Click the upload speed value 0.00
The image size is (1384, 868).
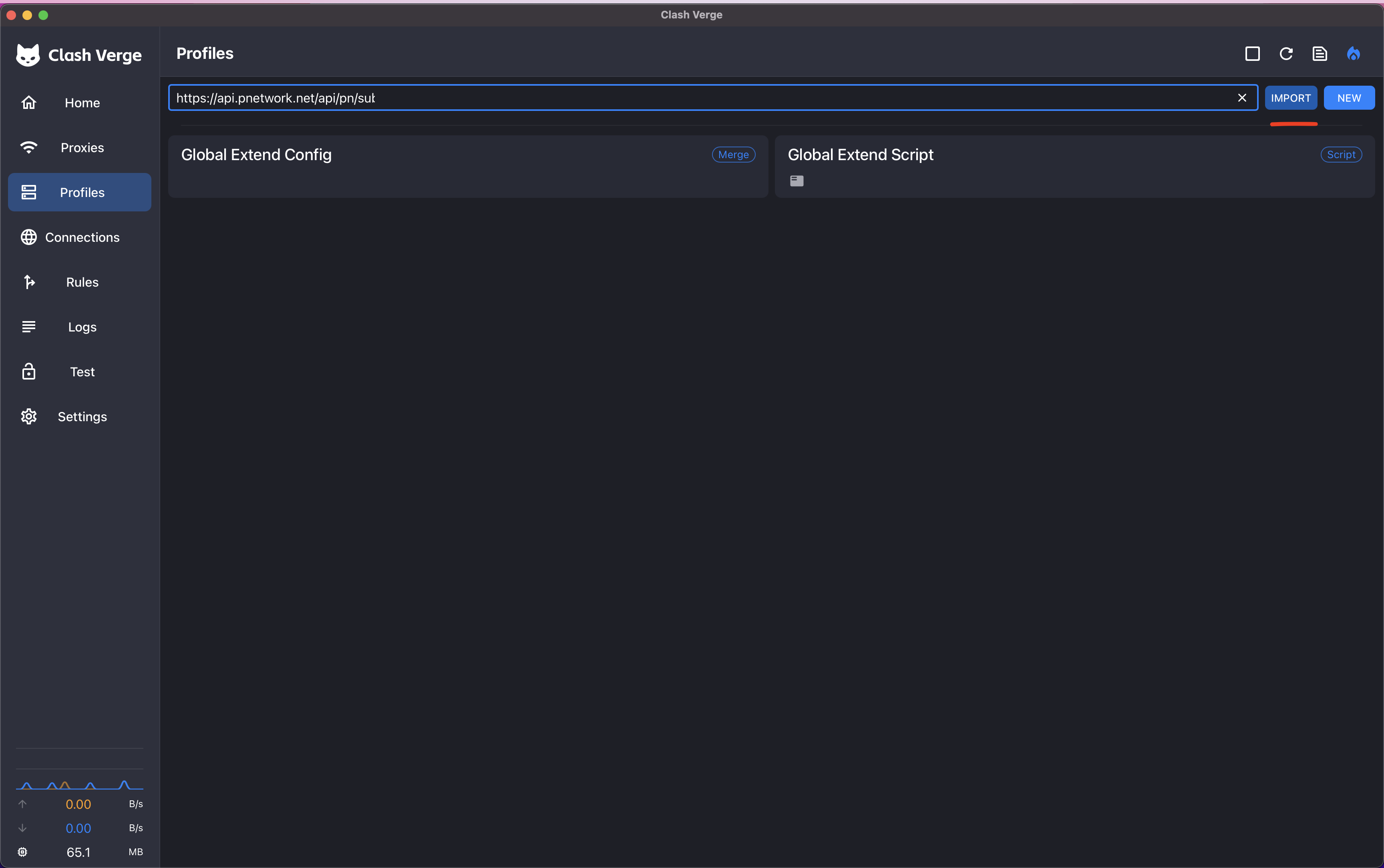tap(78, 804)
